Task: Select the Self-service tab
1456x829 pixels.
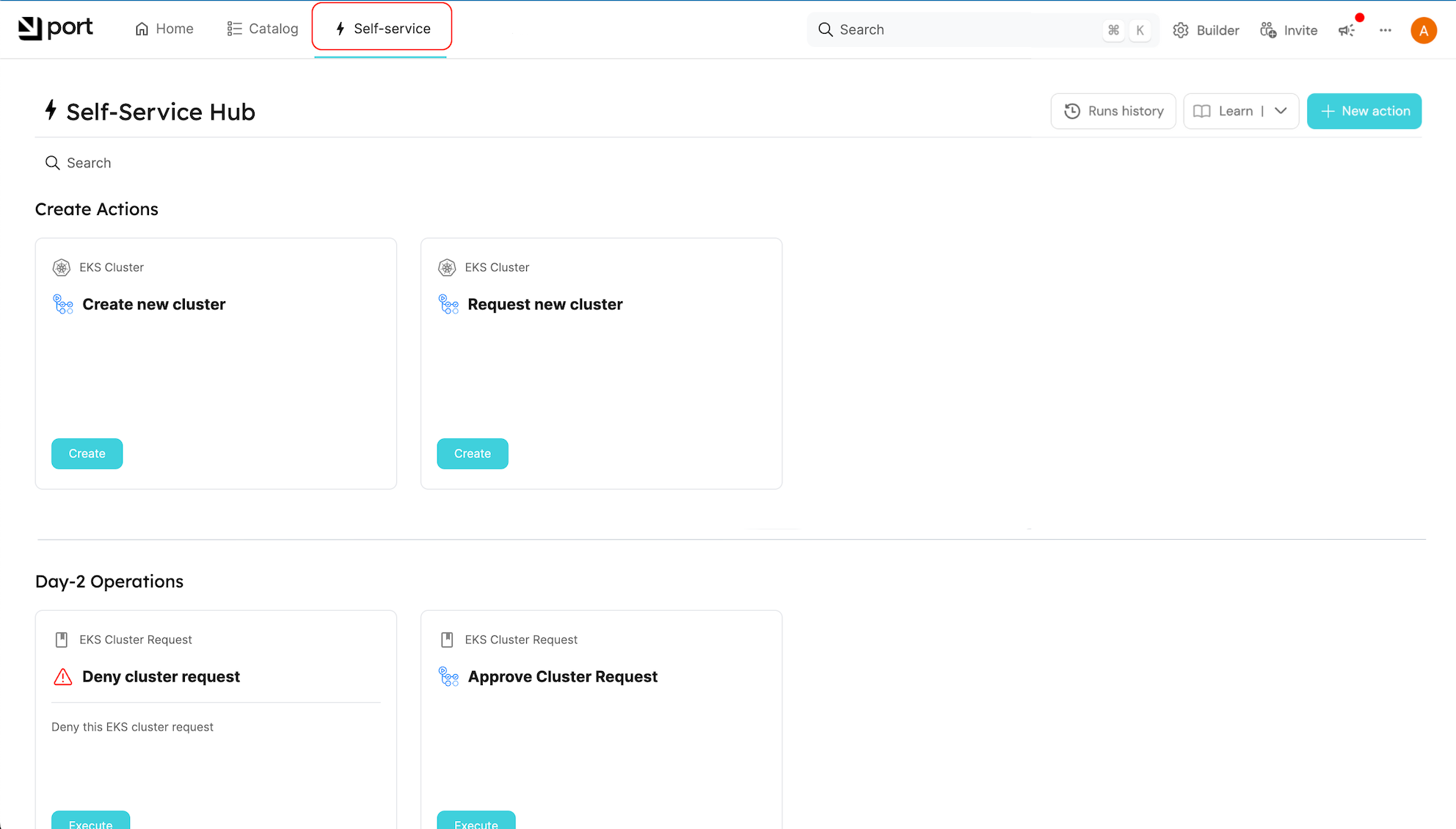Action: click(x=382, y=29)
